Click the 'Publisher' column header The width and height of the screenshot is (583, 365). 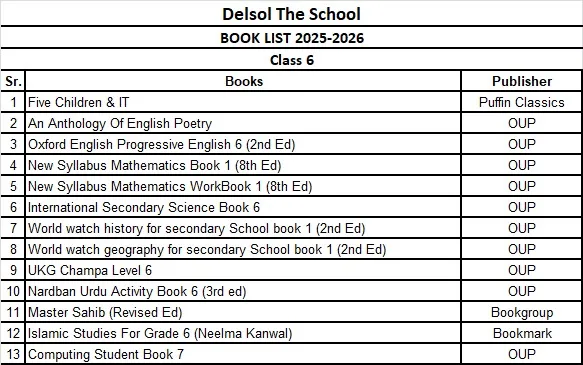pos(522,81)
